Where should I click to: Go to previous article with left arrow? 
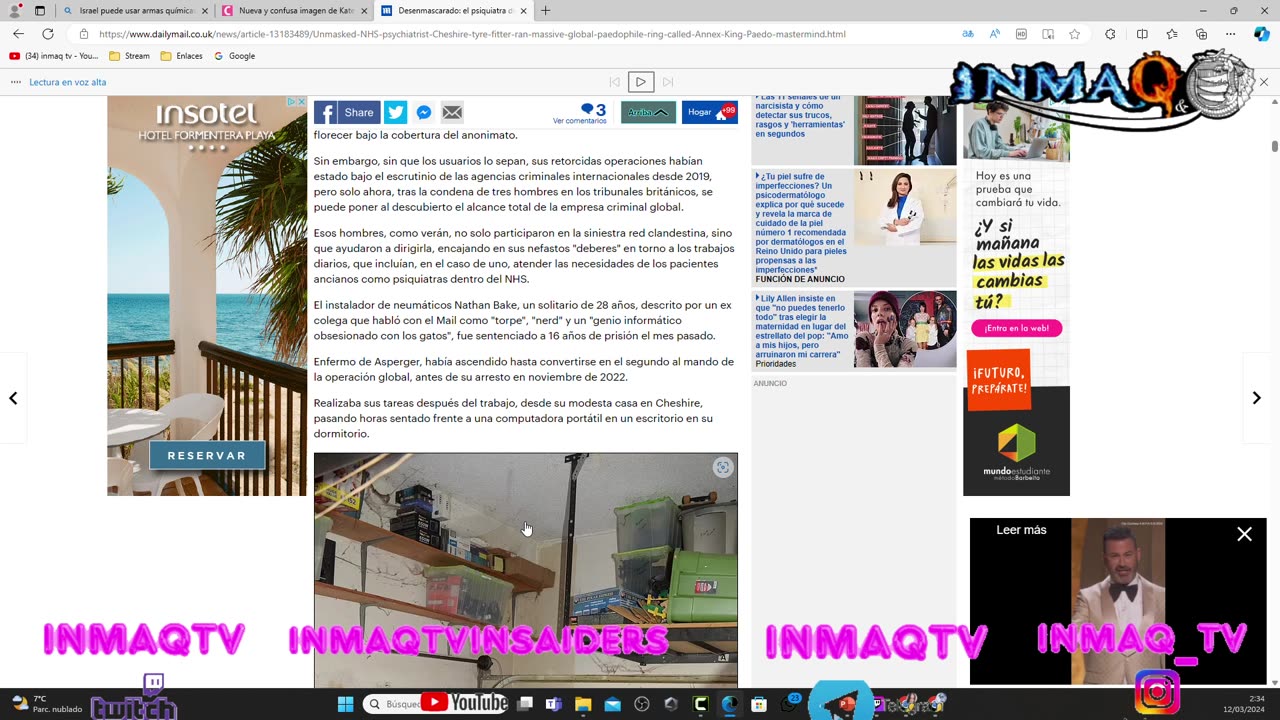pos(13,398)
